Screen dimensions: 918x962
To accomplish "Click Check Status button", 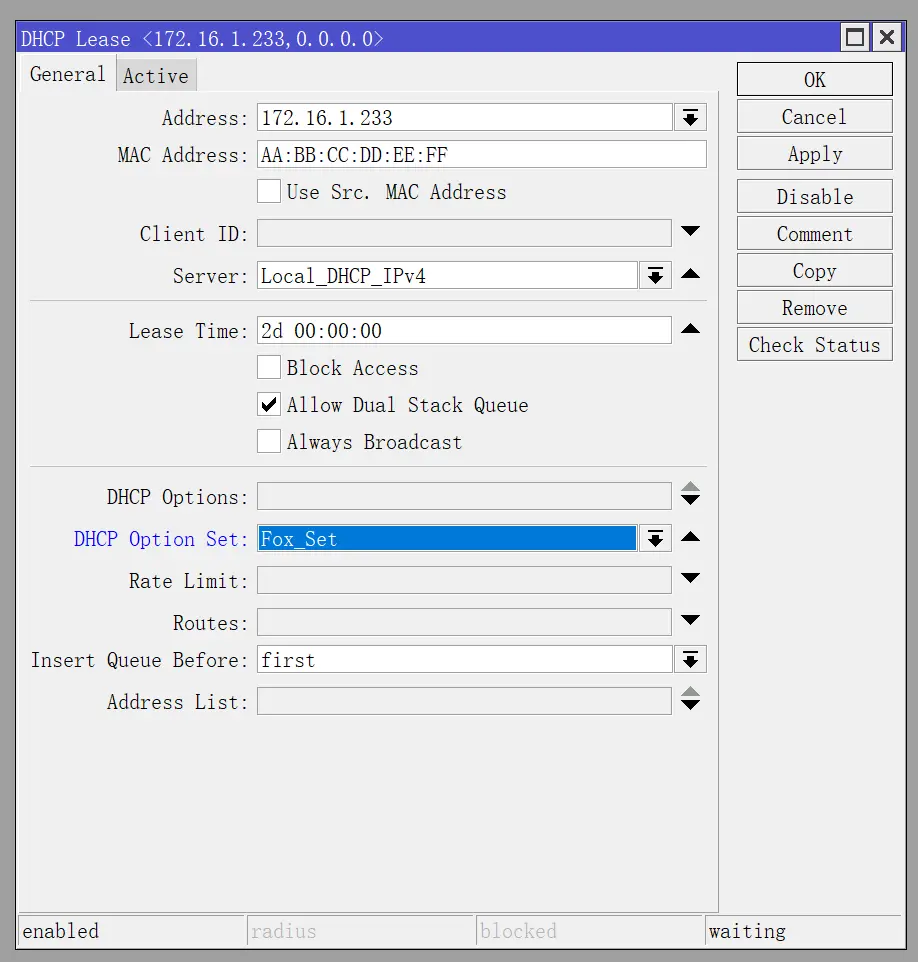I will pos(814,344).
